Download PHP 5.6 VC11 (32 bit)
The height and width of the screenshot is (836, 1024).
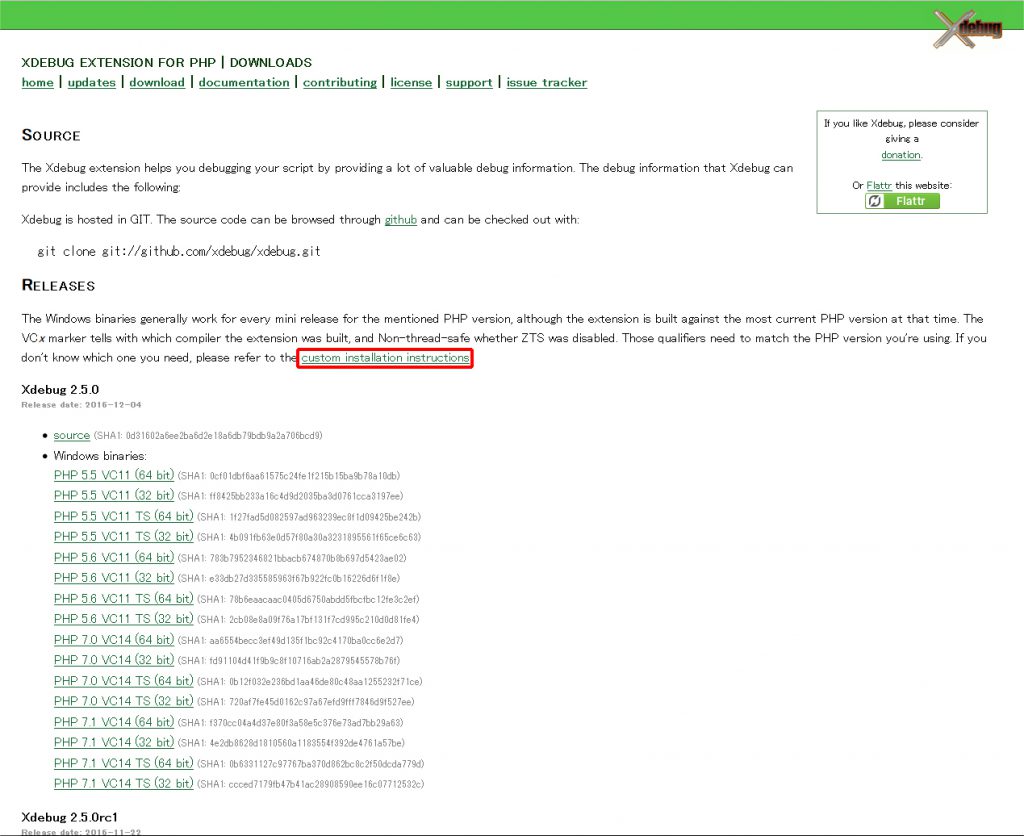tap(114, 578)
